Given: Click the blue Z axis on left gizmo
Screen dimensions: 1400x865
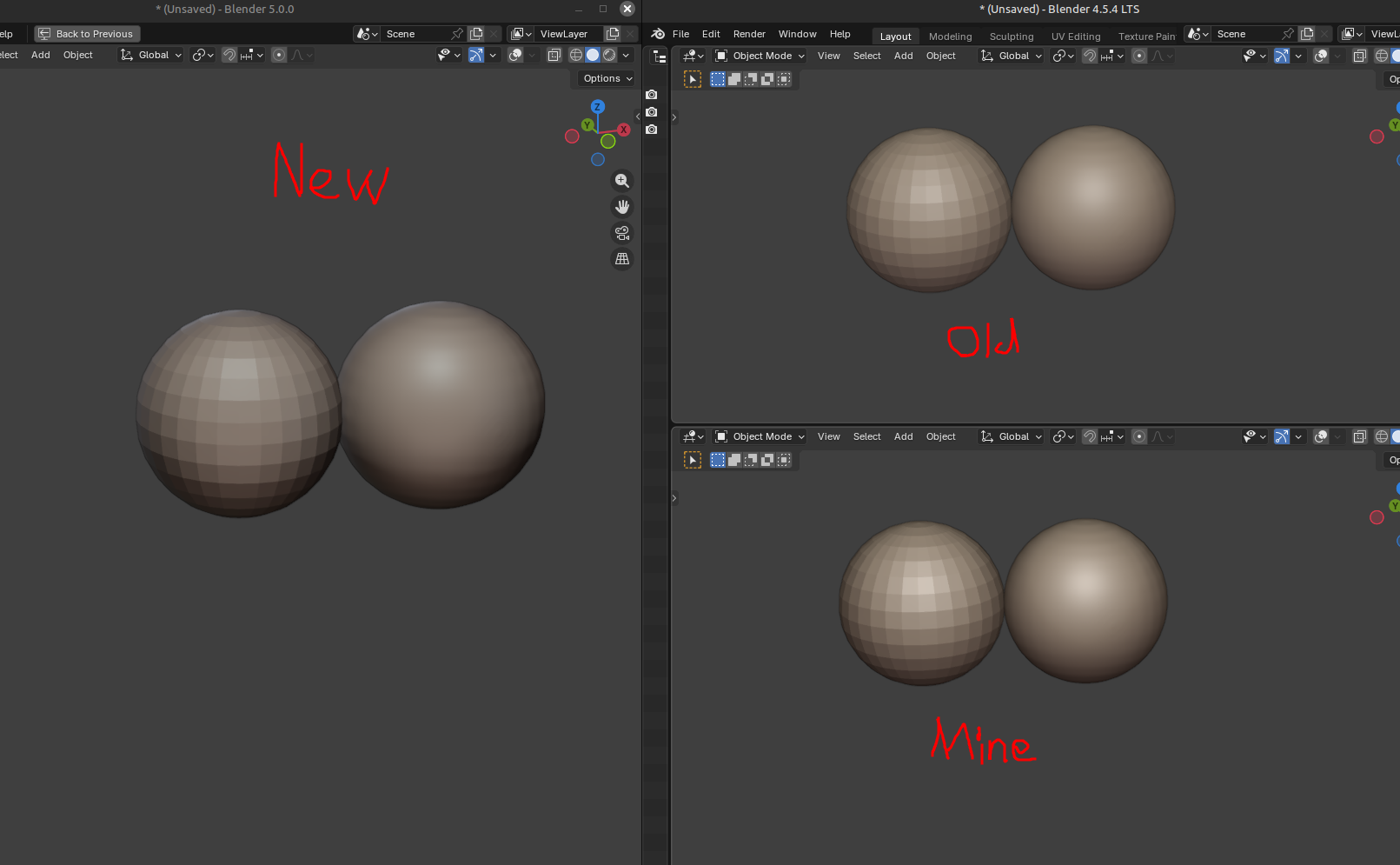Looking at the screenshot, I should point(597,106).
